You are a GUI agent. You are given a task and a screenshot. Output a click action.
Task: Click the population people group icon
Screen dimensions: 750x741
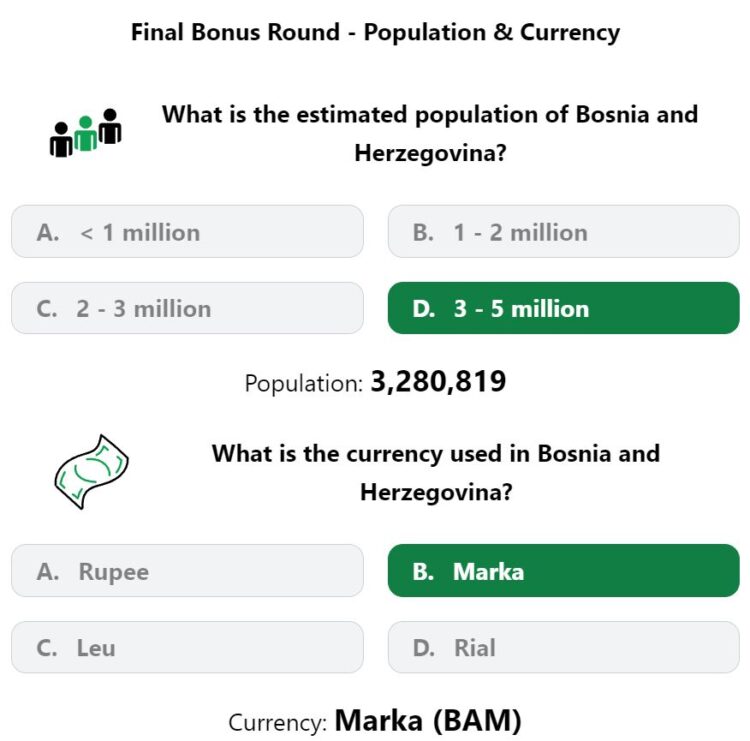(x=86, y=133)
